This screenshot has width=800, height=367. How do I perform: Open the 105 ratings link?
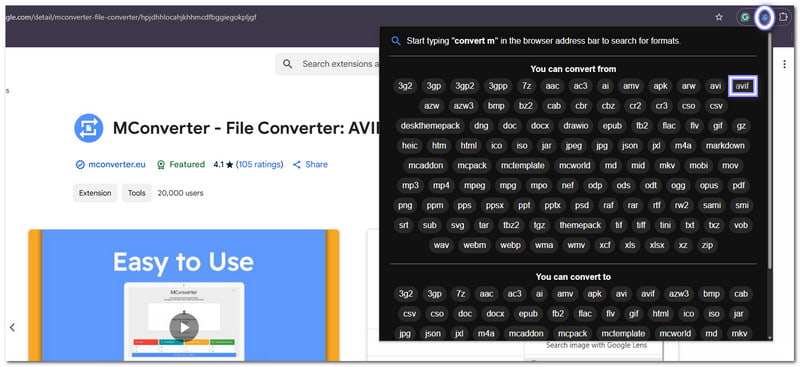click(x=260, y=164)
